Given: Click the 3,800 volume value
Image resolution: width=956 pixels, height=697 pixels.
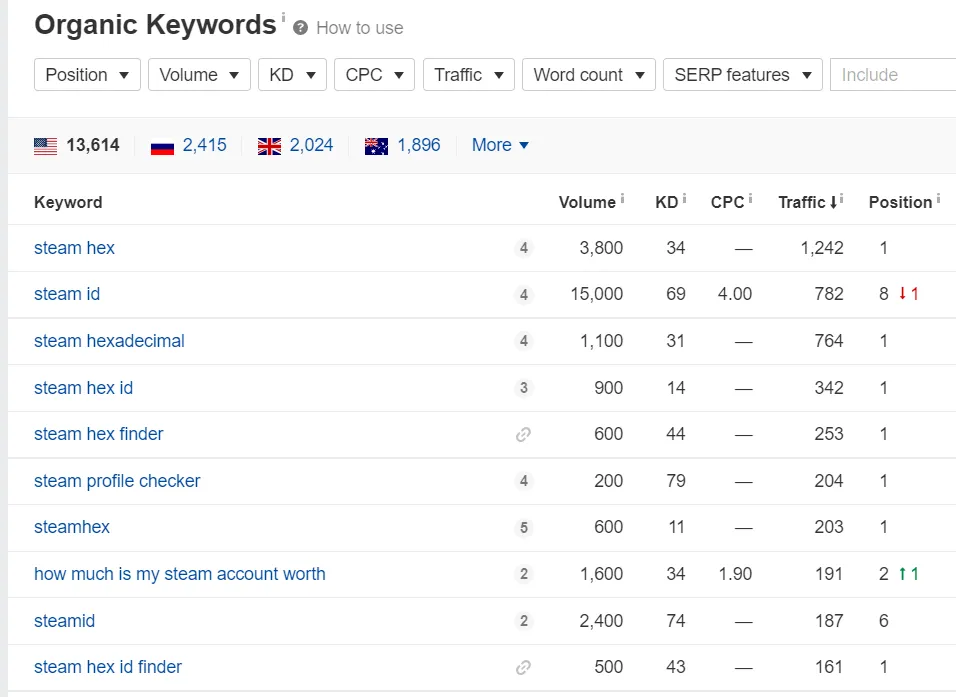Looking at the screenshot, I should (x=601, y=248).
